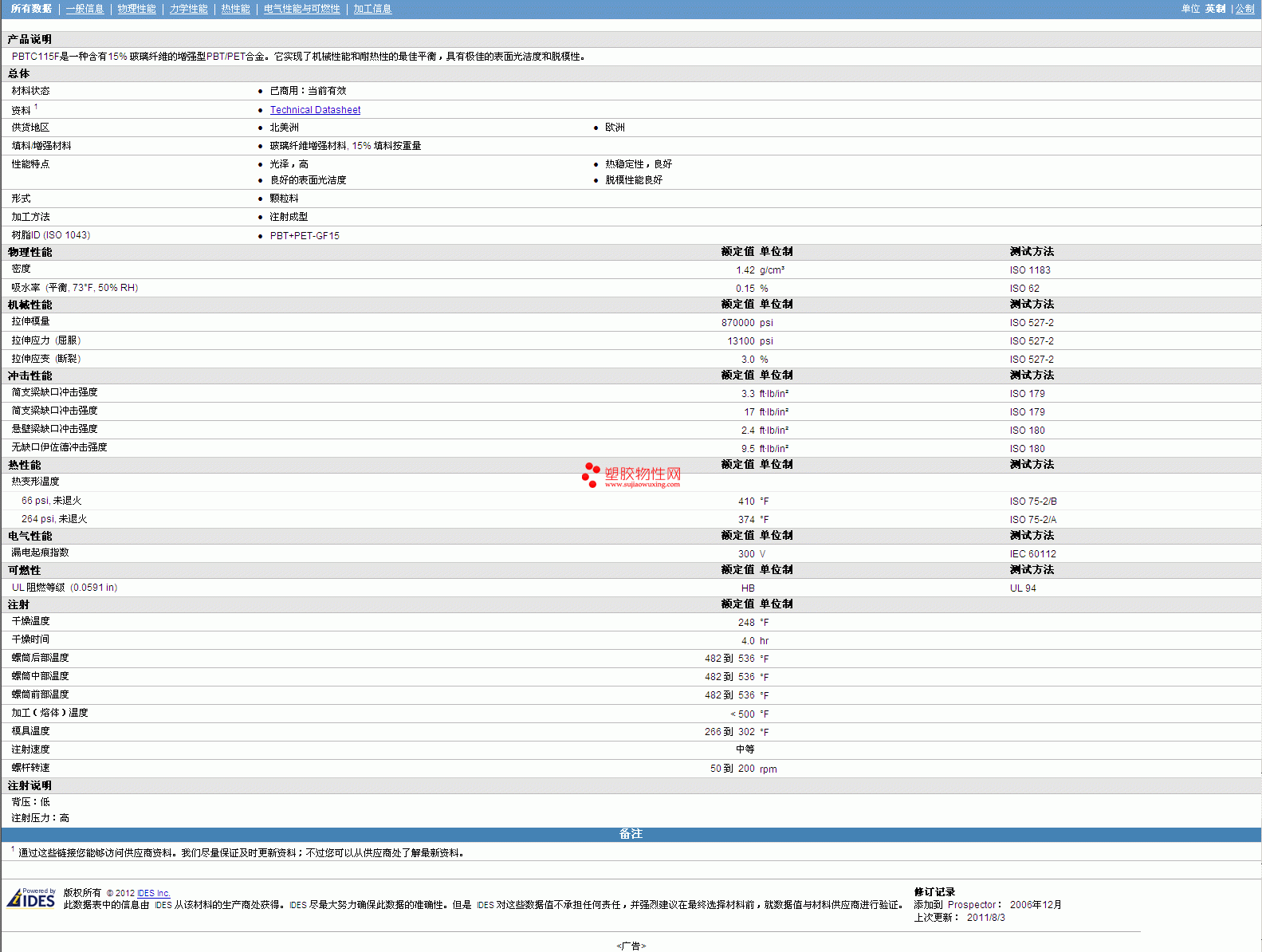Viewport: 1262px width, 952px height.
Task: Open the Technical Datasheet link
Action: tap(315, 110)
